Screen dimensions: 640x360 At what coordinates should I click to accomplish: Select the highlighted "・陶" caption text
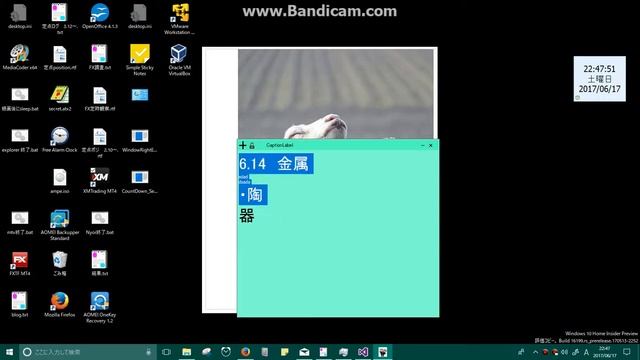(x=253, y=195)
